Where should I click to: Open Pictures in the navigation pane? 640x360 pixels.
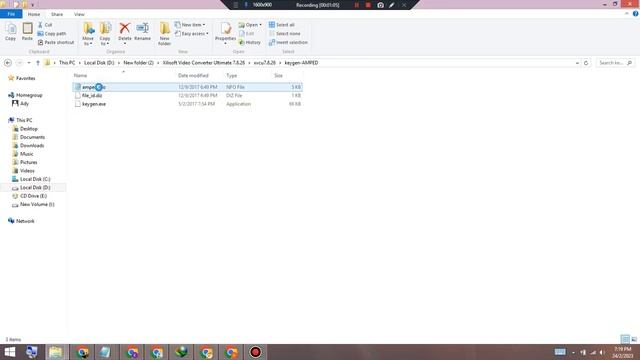pyautogui.click(x=28, y=162)
